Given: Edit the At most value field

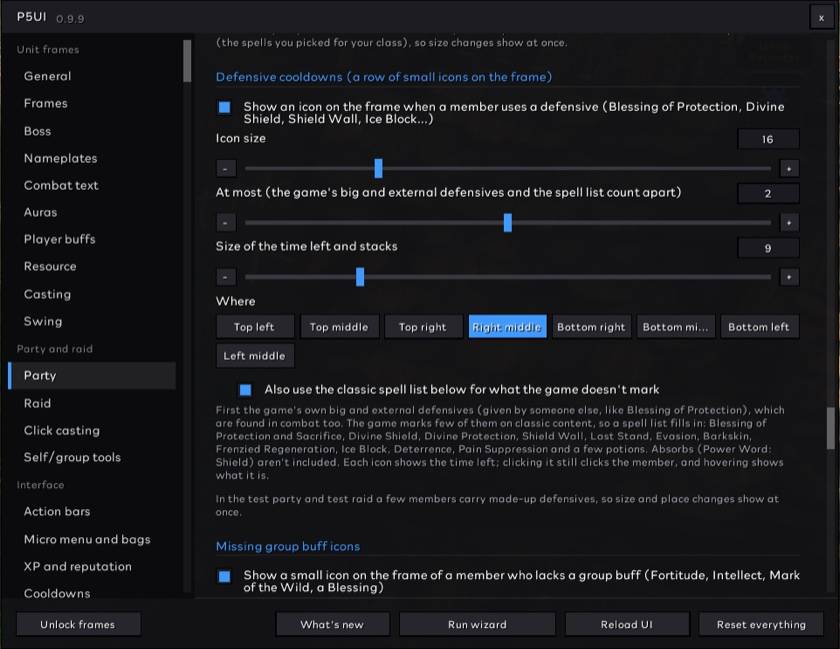Looking at the screenshot, I should point(768,193).
